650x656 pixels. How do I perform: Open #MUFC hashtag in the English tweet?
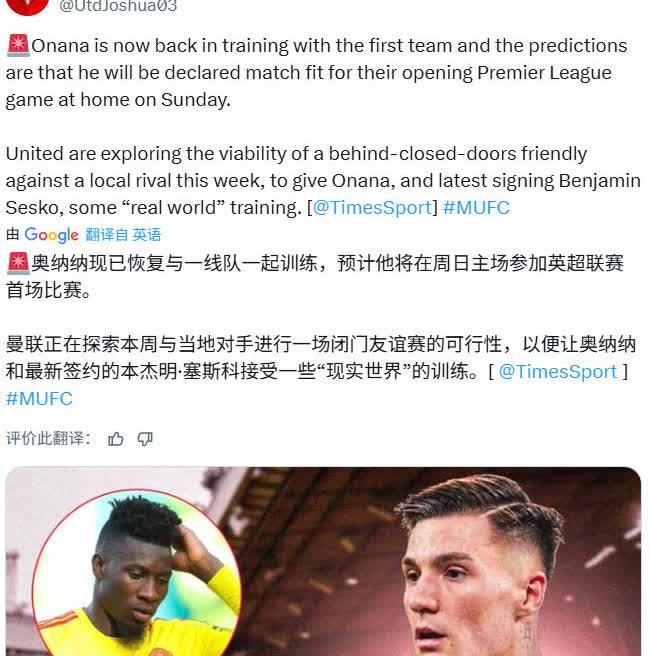(476, 208)
